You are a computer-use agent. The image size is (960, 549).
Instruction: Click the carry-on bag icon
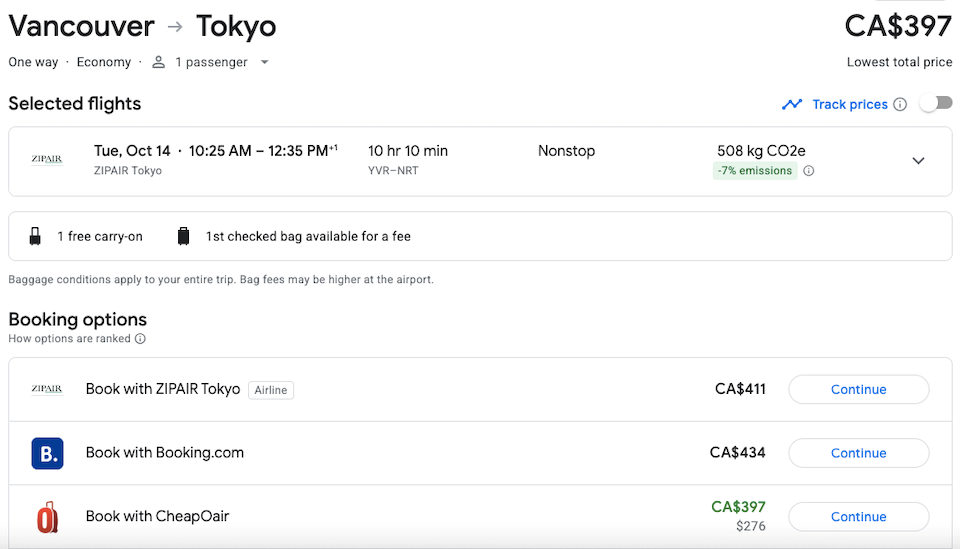[36, 236]
